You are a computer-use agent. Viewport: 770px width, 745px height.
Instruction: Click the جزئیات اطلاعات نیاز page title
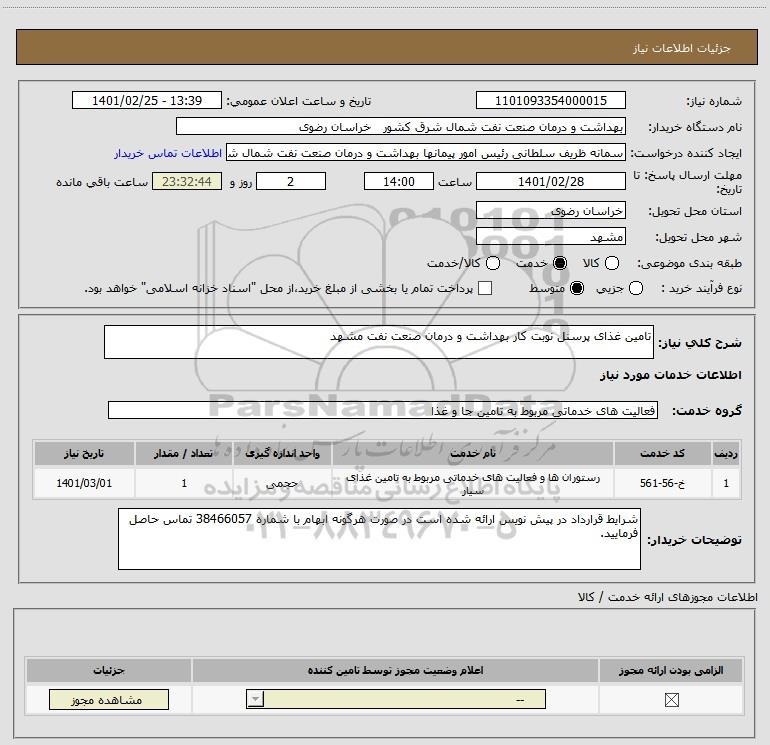click(x=681, y=48)
